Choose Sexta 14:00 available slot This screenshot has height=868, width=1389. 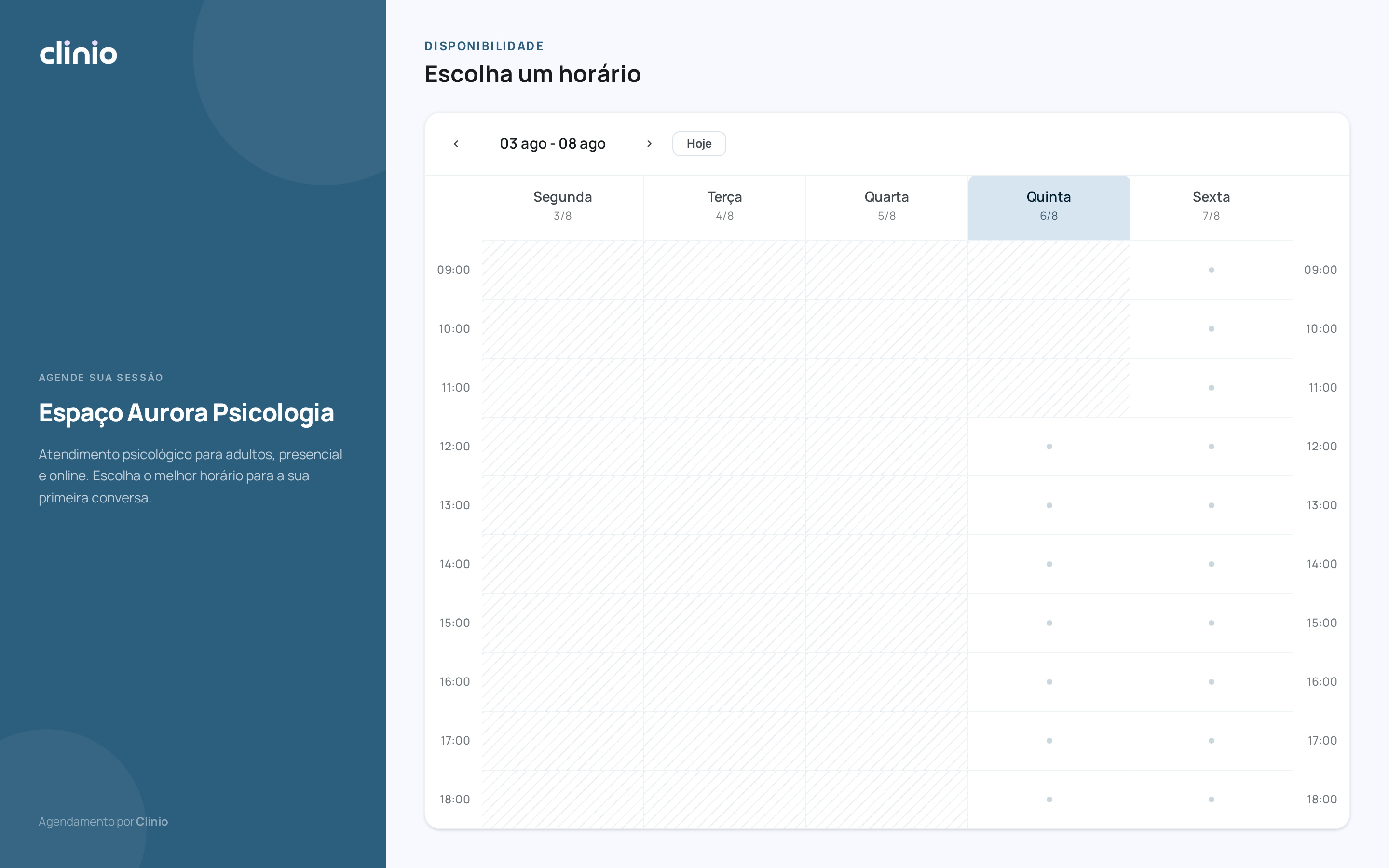pos(1211,564)
